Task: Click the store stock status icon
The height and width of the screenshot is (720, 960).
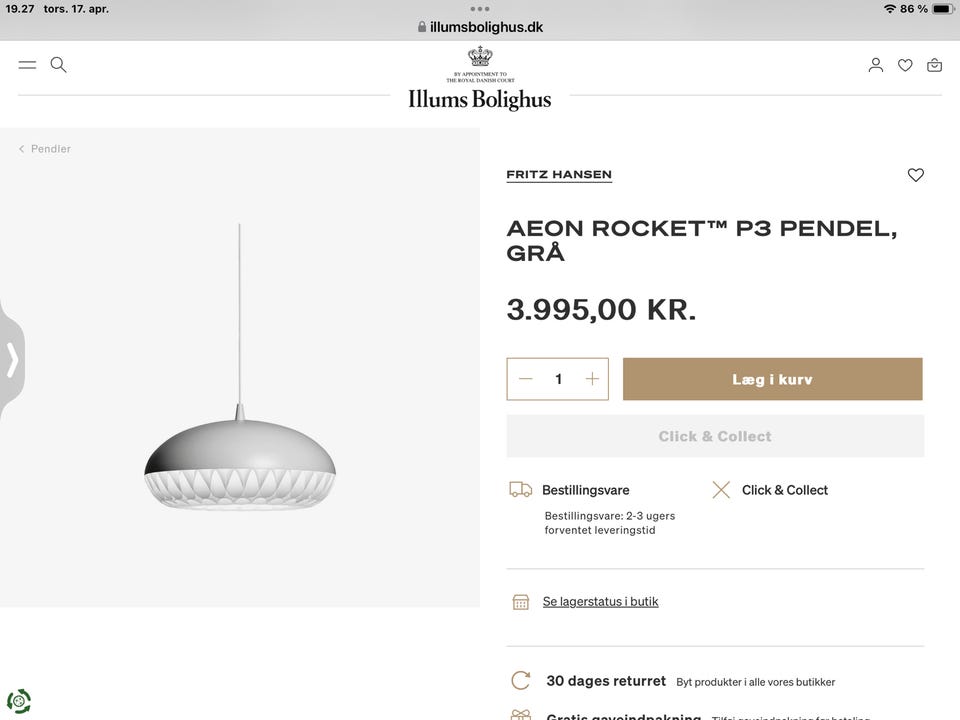Action: 520,602
